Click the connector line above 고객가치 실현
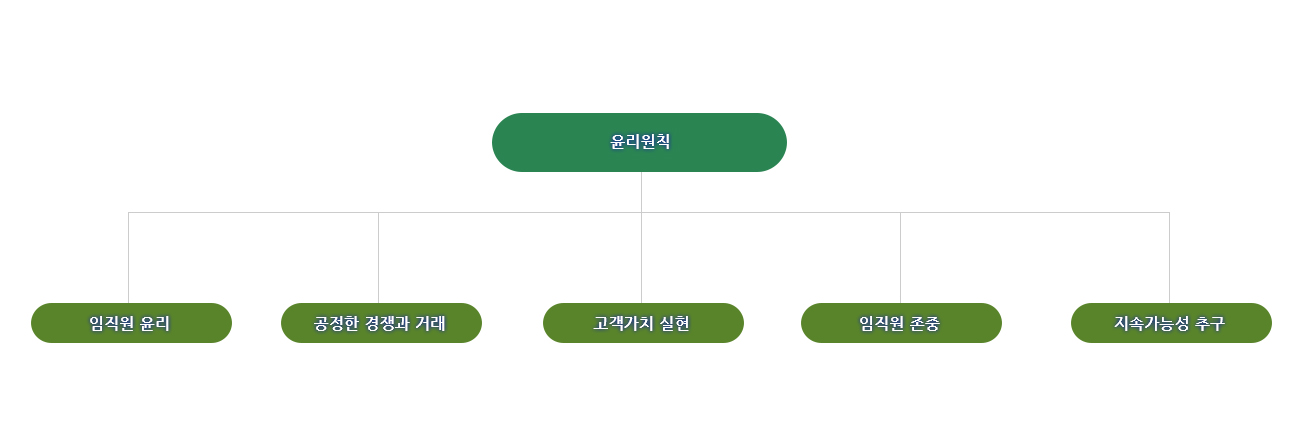 (x=641, y=258)
